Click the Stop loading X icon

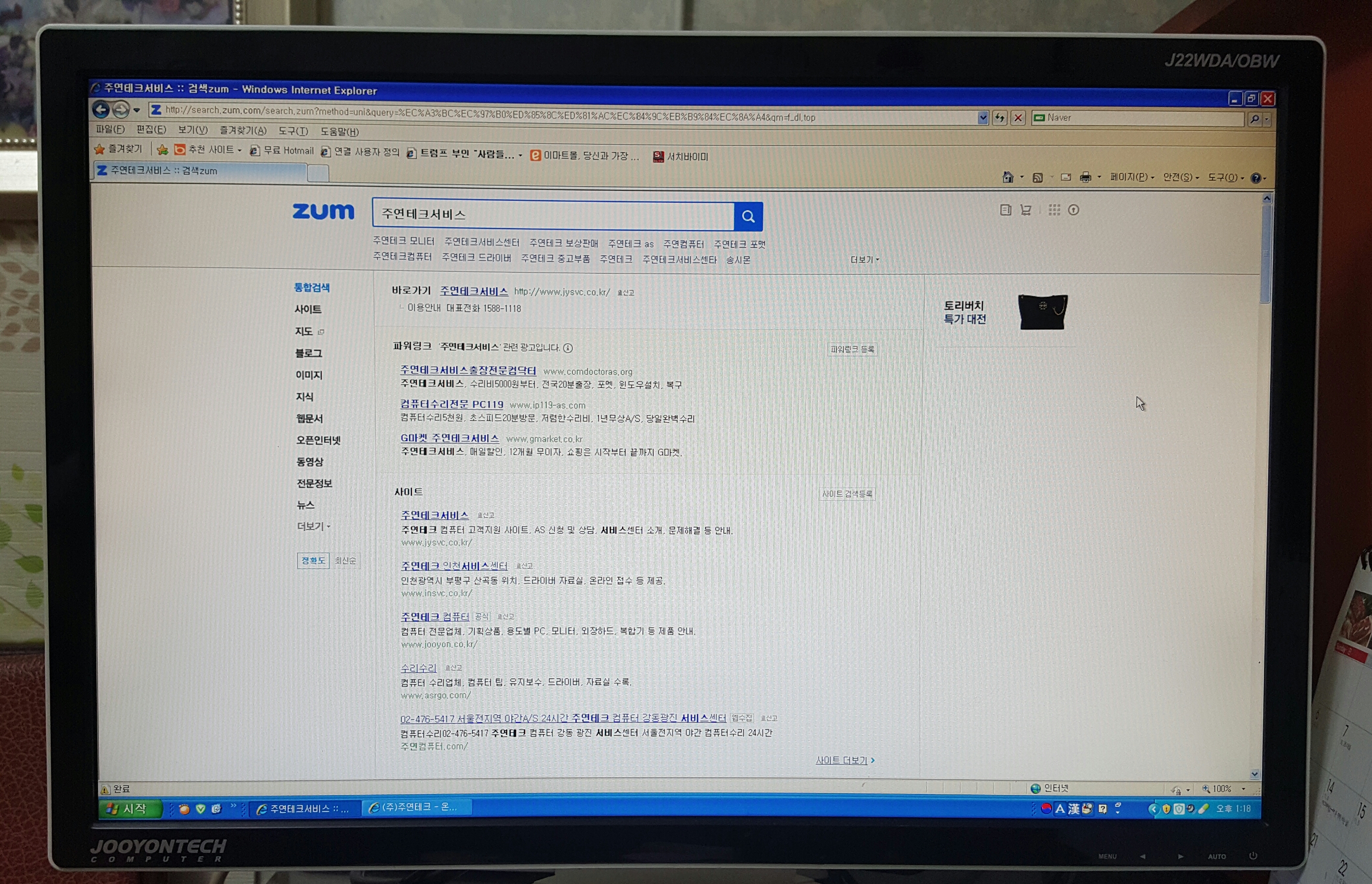tap(1018, 118)
